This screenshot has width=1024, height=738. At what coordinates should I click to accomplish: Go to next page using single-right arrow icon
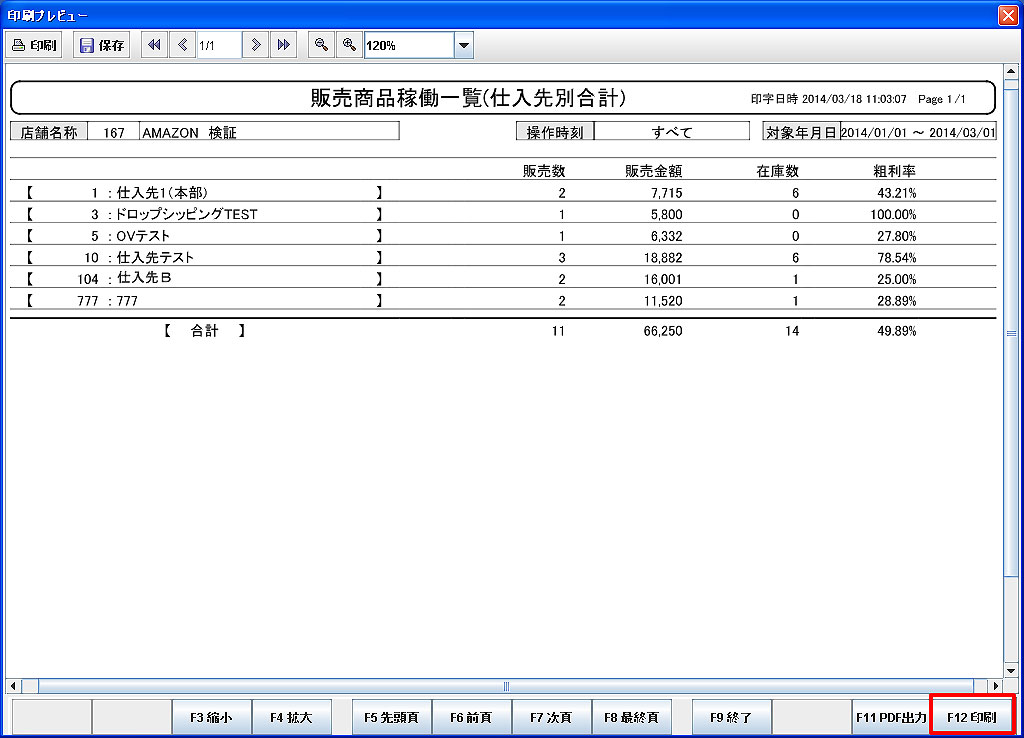tap(257, 45)
